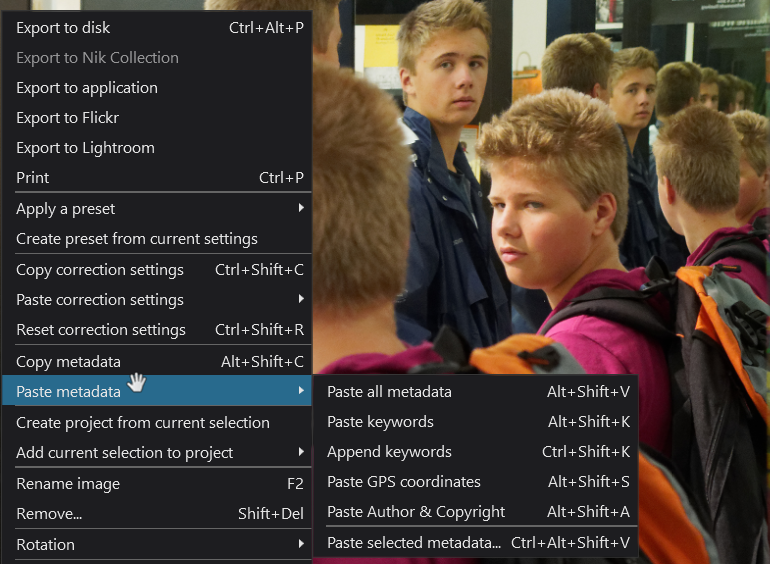Choose Export to Lightroom
The width and height of the screenshot is (770, 564).
coord(157,148)
